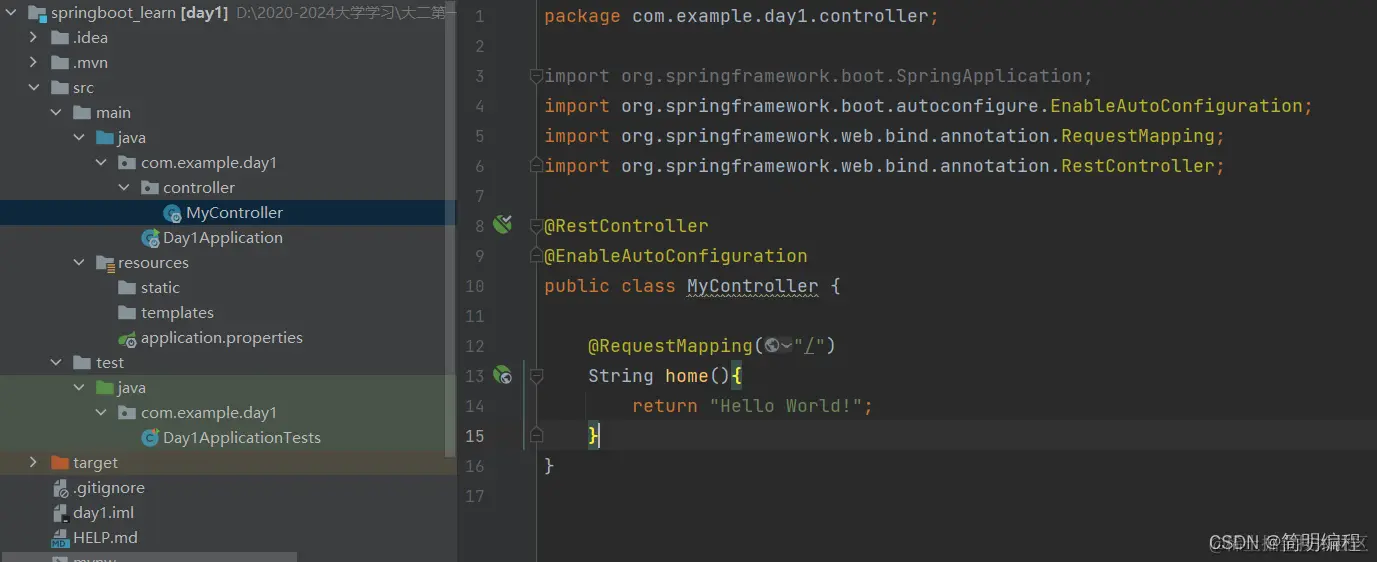This screenshot has width=1377, height=562.
Task: Click the MyController class name in code
Action: click(752, 286)
